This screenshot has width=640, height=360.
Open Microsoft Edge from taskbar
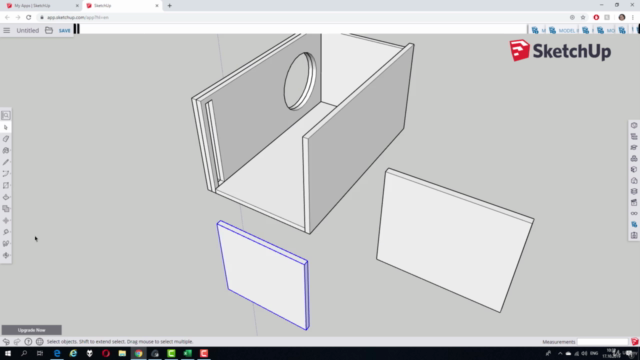point(57,353)
